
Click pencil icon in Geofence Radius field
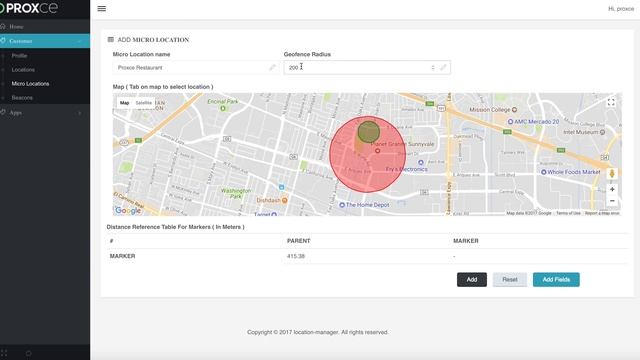tap(443, 68)
